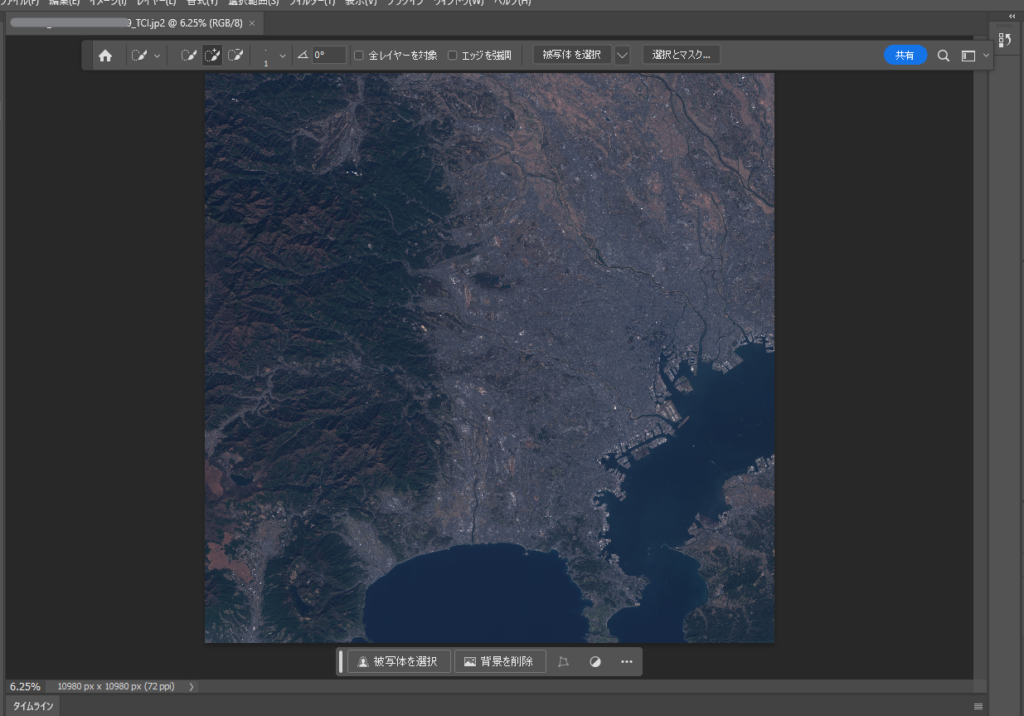Screen dimensions: 1024x716
Task: Click the brush angle input field
Action: (328, 56)
